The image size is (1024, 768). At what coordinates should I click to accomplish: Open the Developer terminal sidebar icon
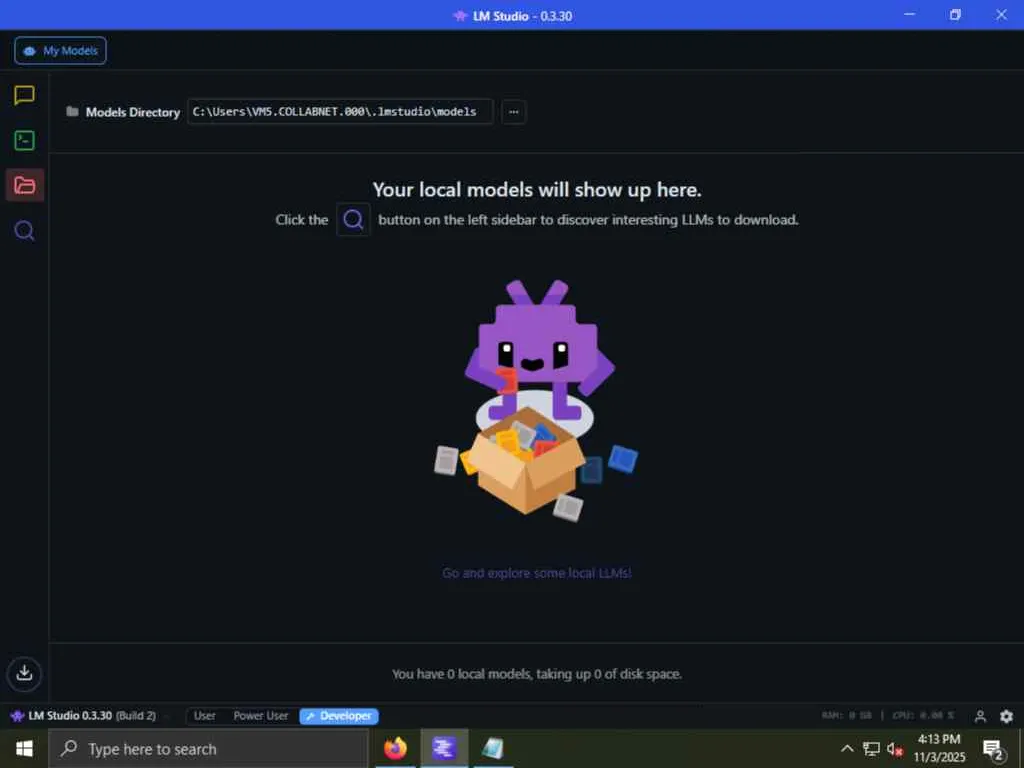[x=24, y=140]
